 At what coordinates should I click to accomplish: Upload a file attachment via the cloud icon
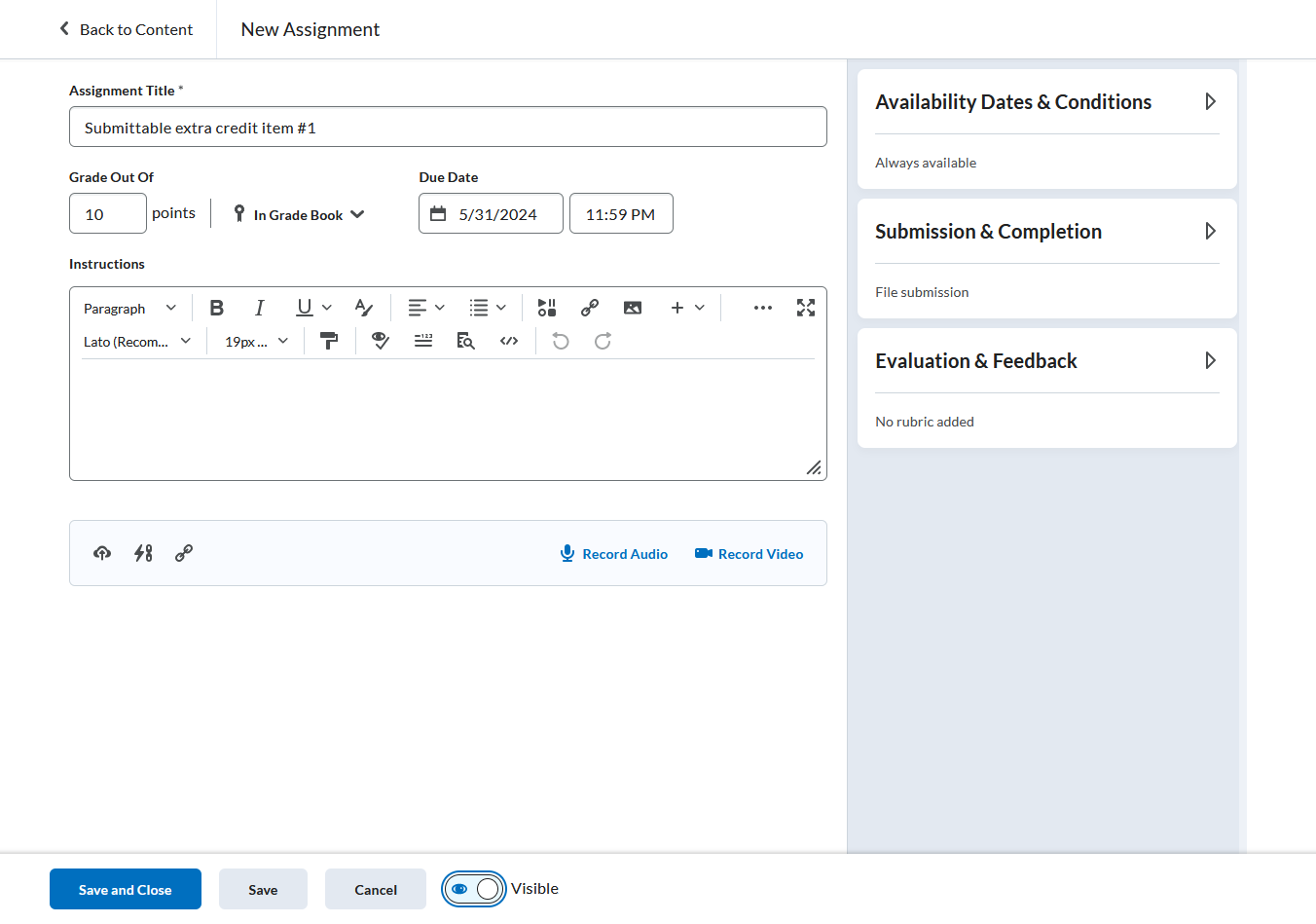102,553
